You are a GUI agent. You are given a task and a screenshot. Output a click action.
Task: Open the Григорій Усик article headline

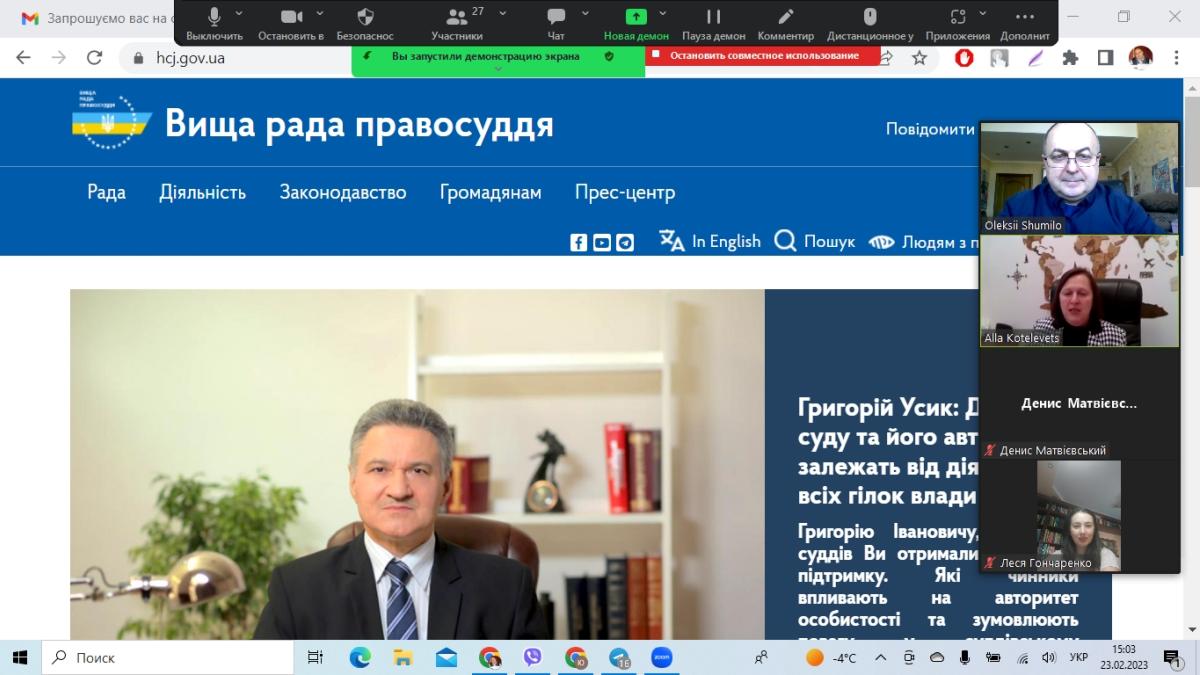[888, 451]
